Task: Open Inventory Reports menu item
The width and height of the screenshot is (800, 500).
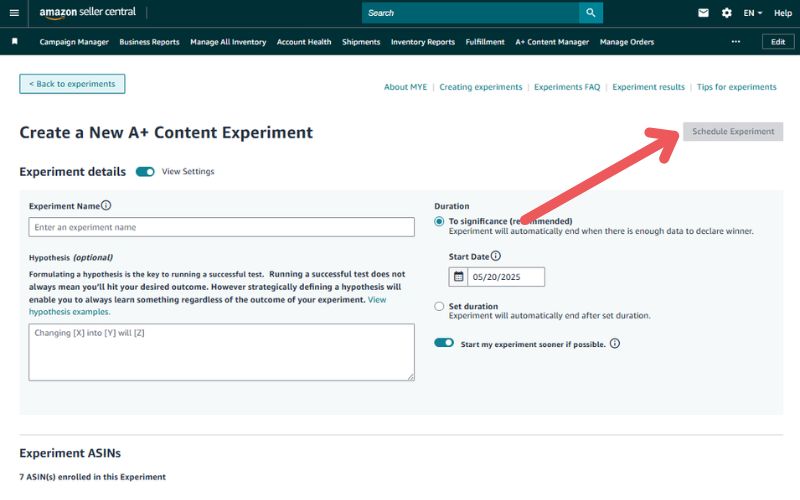Action: pyautogui.click(x=423, y=42)
